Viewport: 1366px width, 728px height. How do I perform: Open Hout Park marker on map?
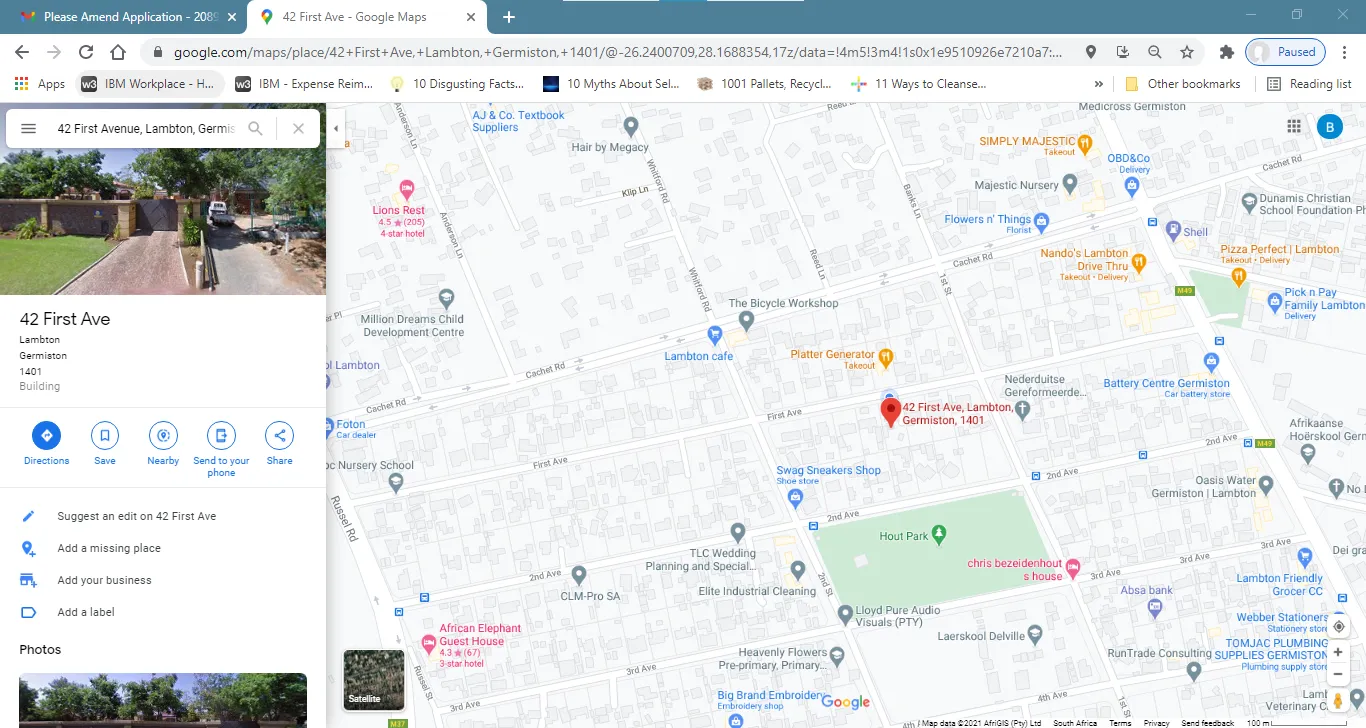click(938, 535)
